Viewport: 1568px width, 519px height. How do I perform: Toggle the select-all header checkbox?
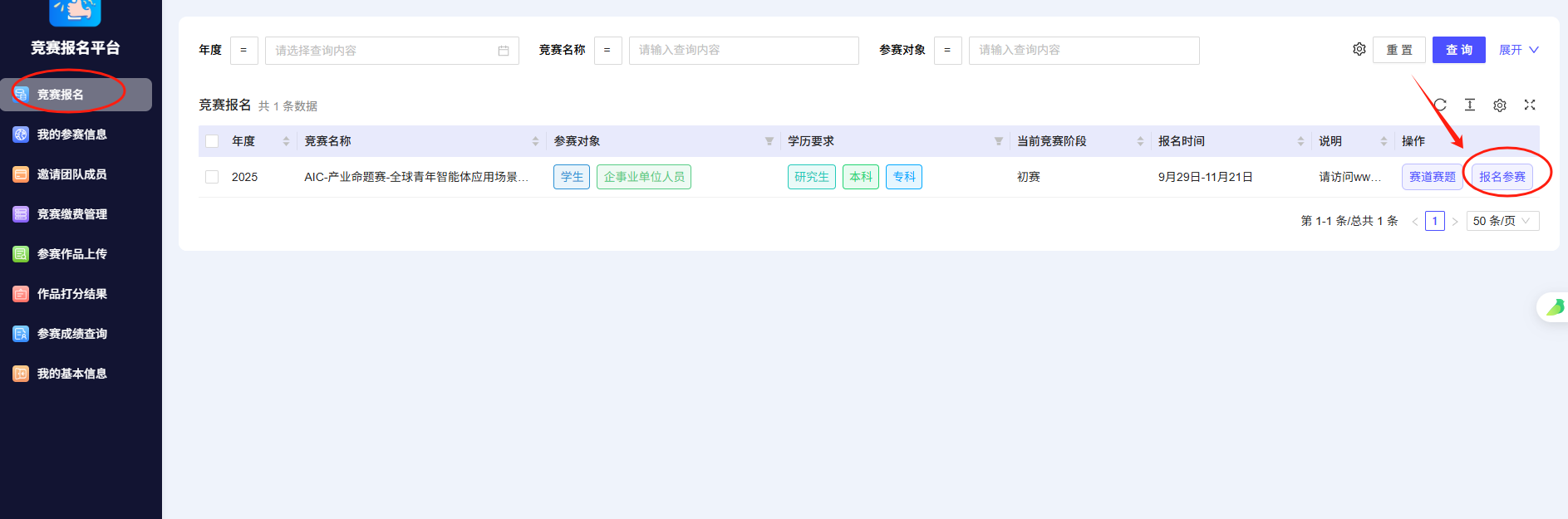[212, 141]
